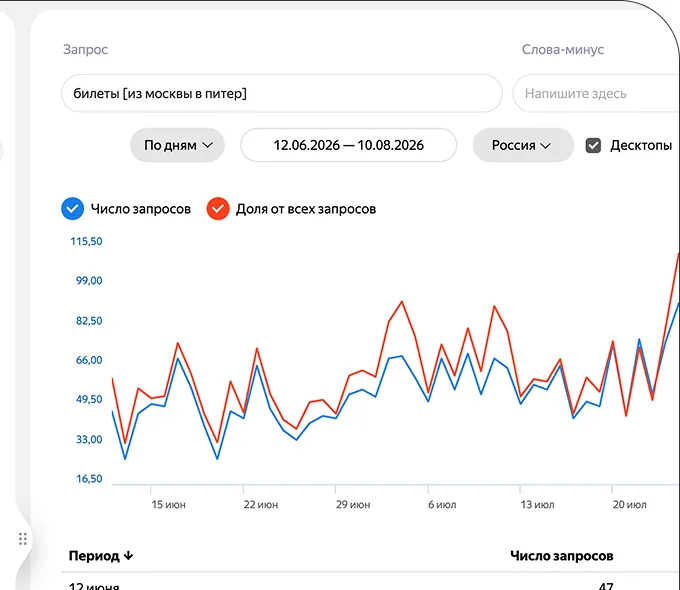The image size is (680, 590).
Task: Click the "Запрос" field label
Action: (x=85, y=49)
